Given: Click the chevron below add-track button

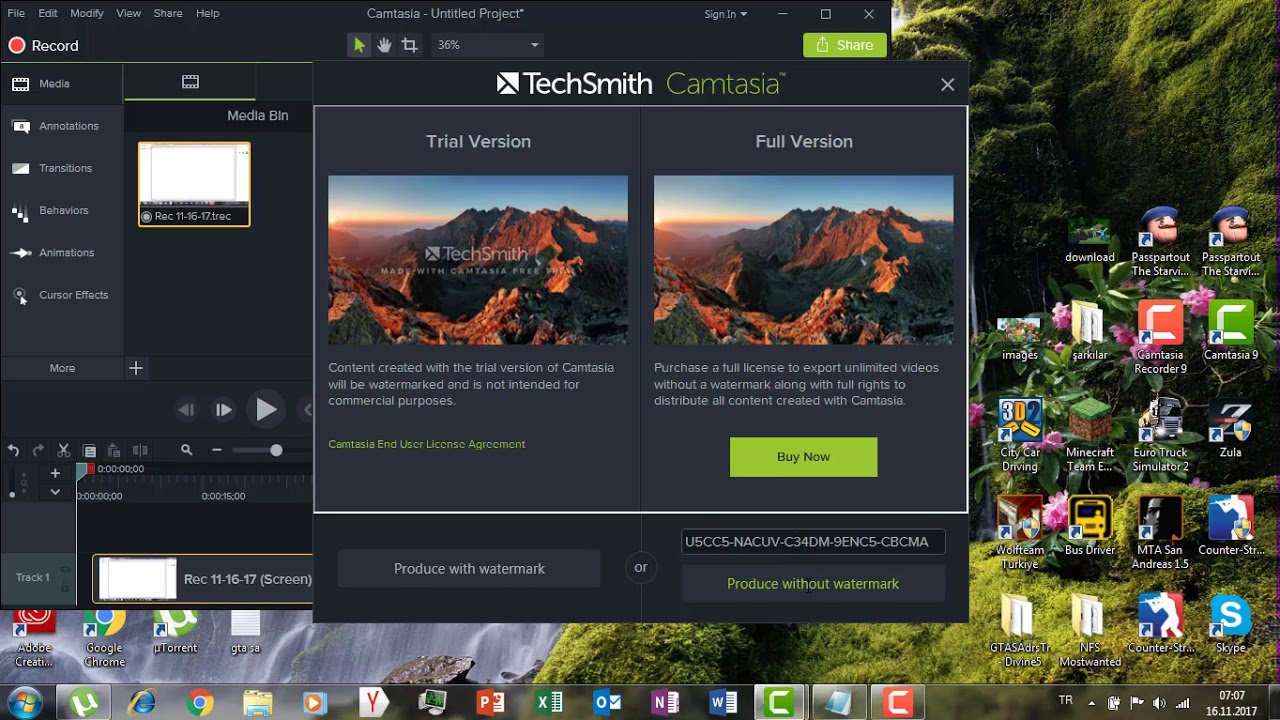Looking at the screenshot, I should pos(55,492).
